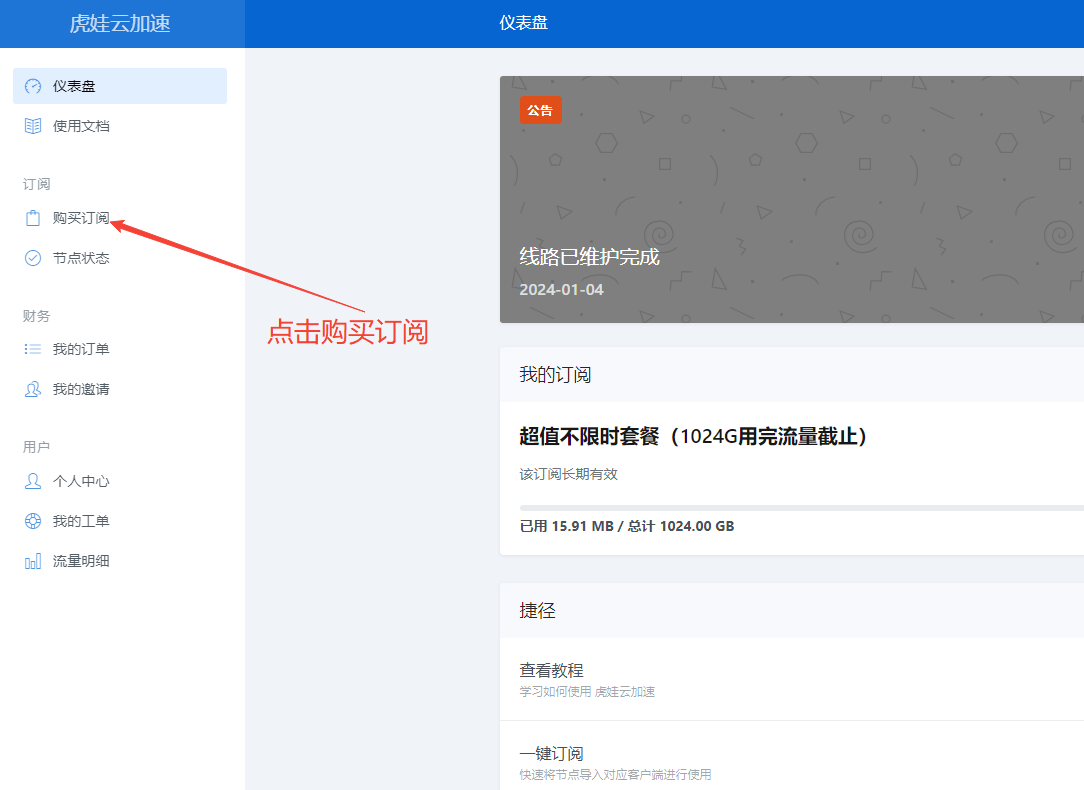Click the 超值不限时套餐 subscription title
Screen dimensions: 1084x790
coord(692,437)
